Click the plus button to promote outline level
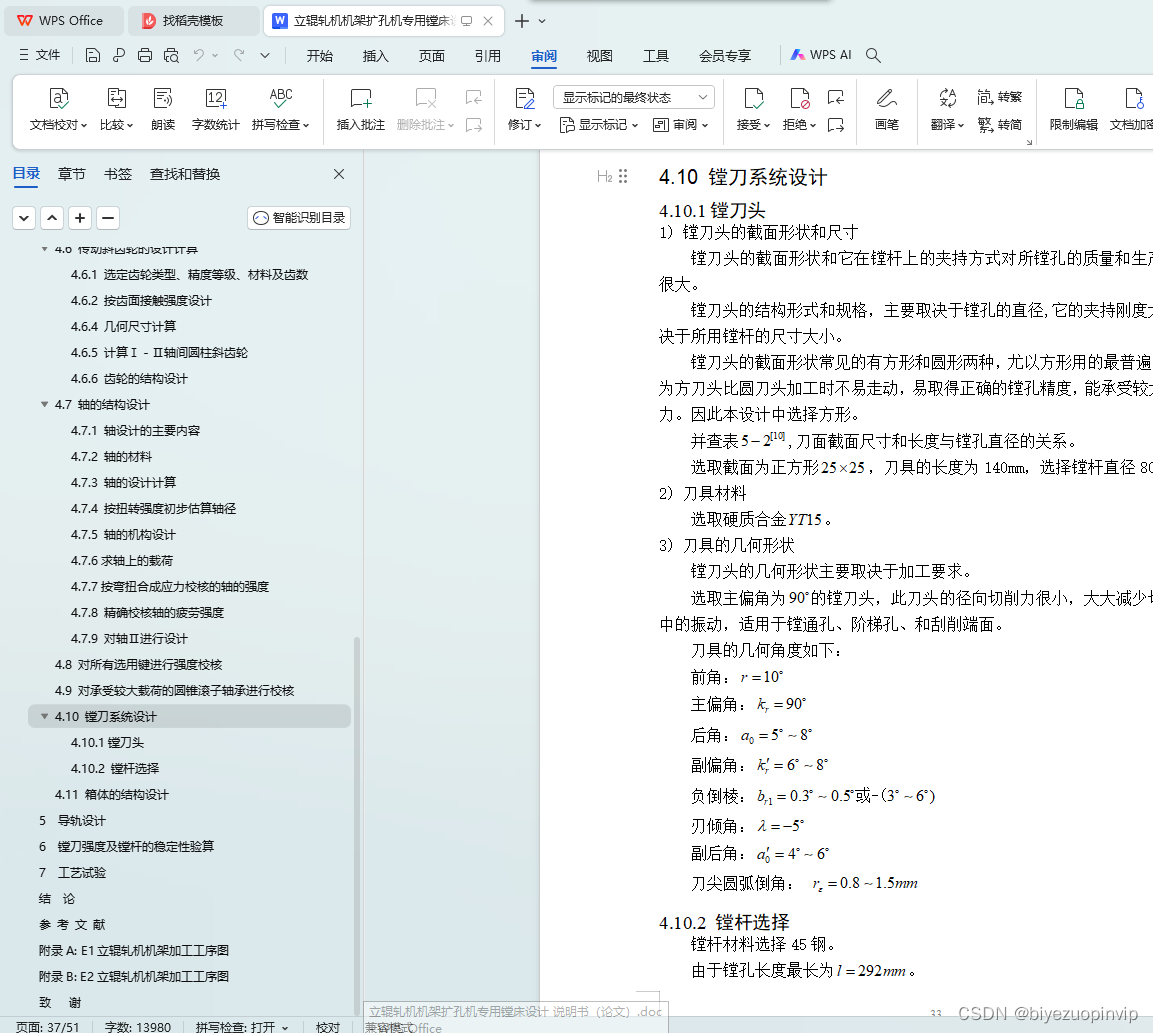The width and height of the screenshot is (1153, 1033). click(80, 218)
